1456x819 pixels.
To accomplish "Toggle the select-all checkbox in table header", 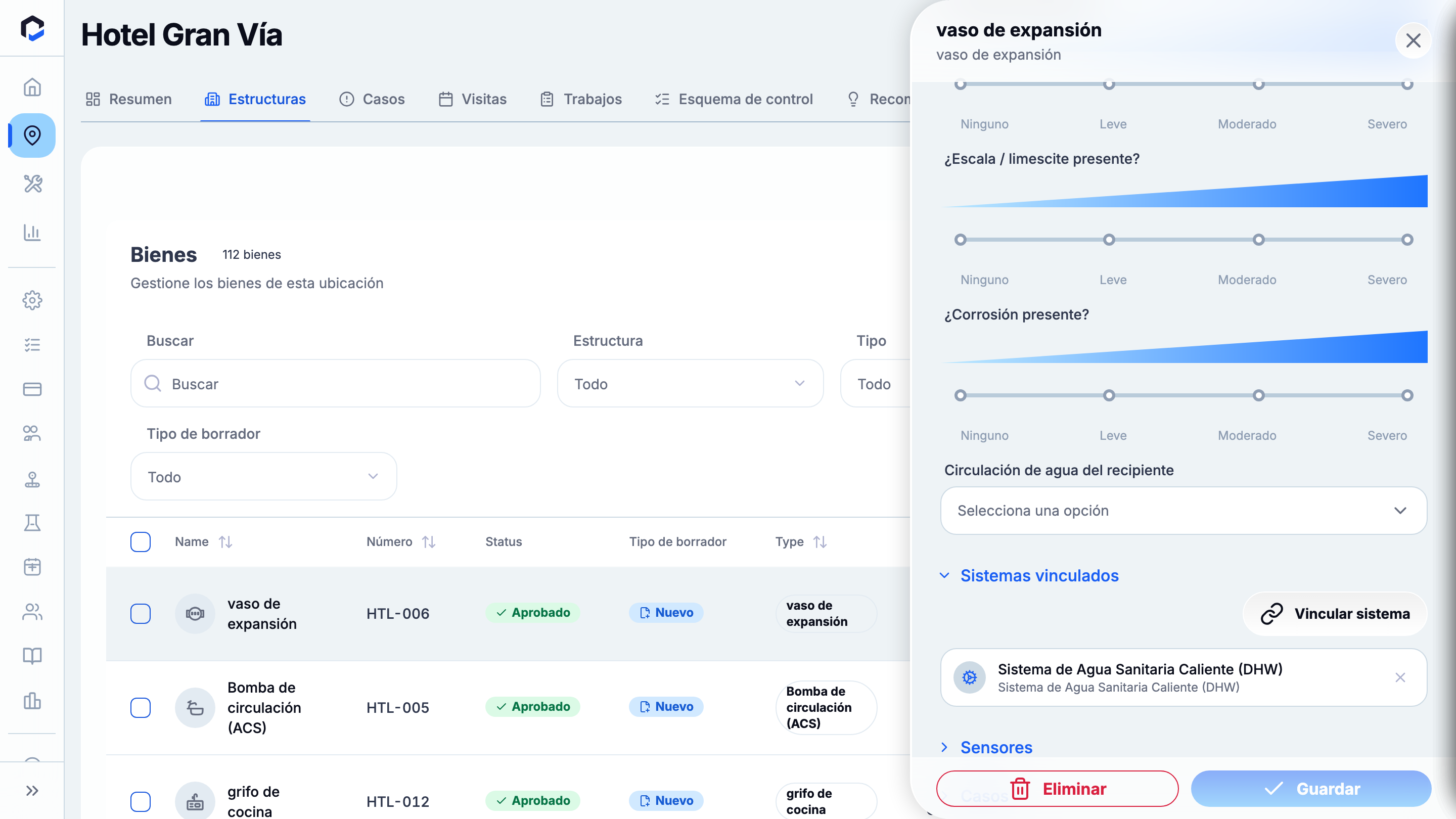I will [140, 541].
